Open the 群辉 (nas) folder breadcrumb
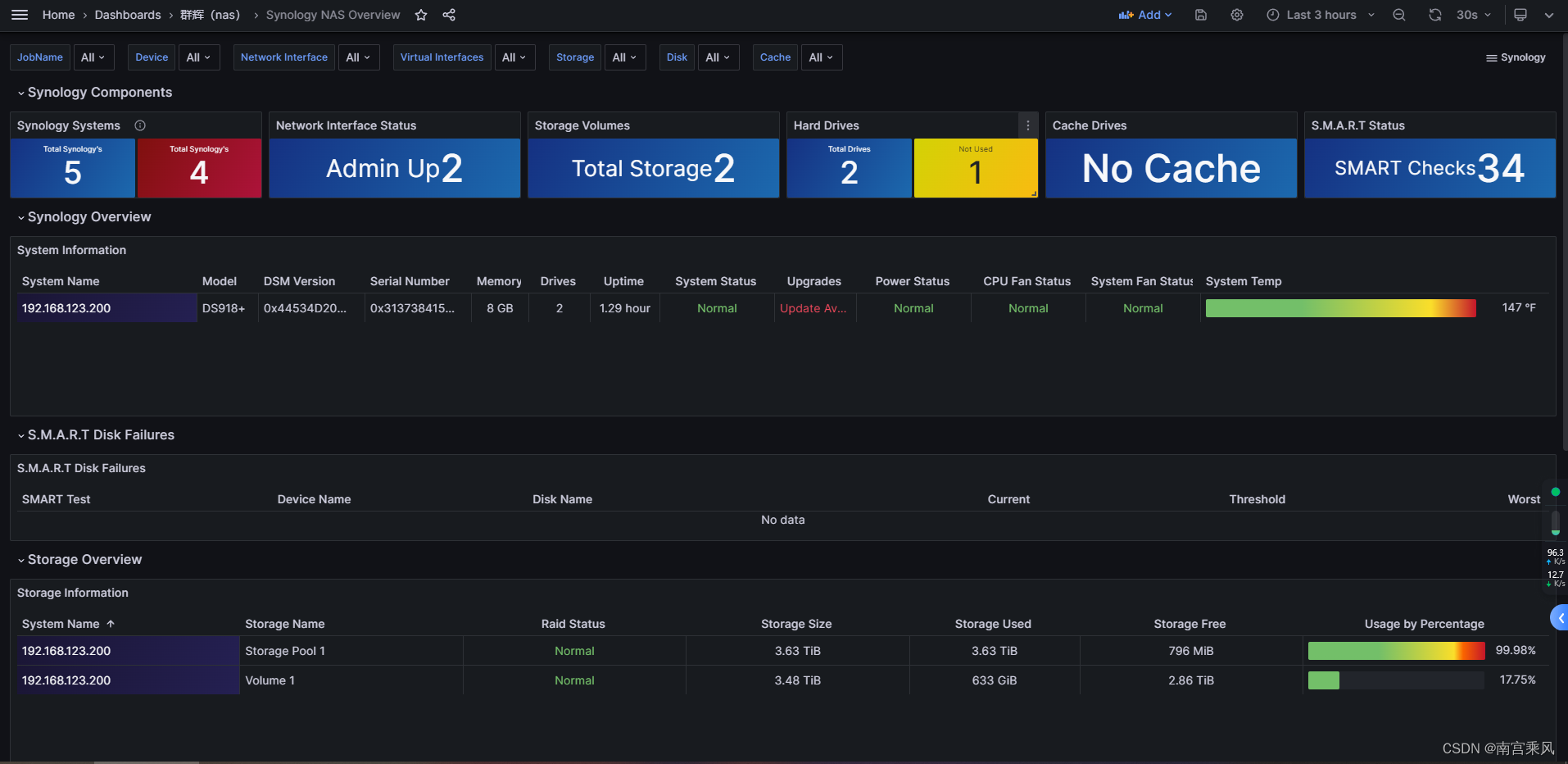Viewport: 1568px width, 764px height. pos(211,15)
